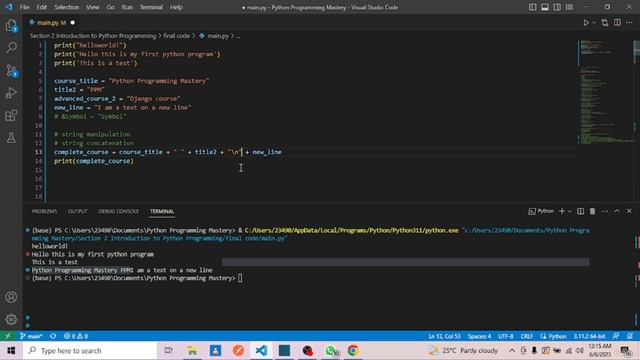Click the status bar feedback icon
Image resolution: width=640 pixels, height=360 pixels.
pos(616,336)
